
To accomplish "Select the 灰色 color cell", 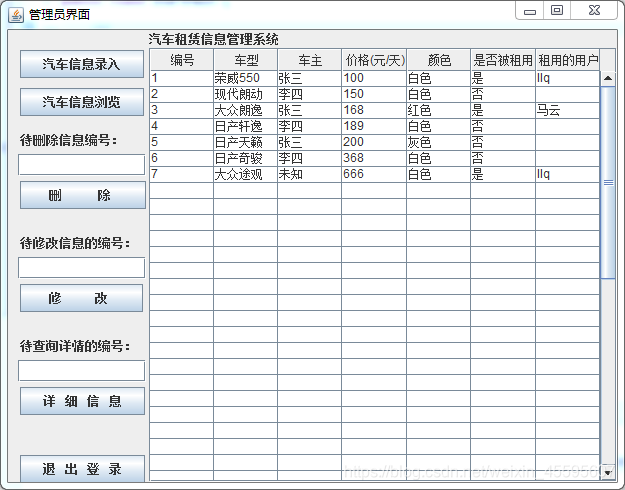I will click(438, 142).
